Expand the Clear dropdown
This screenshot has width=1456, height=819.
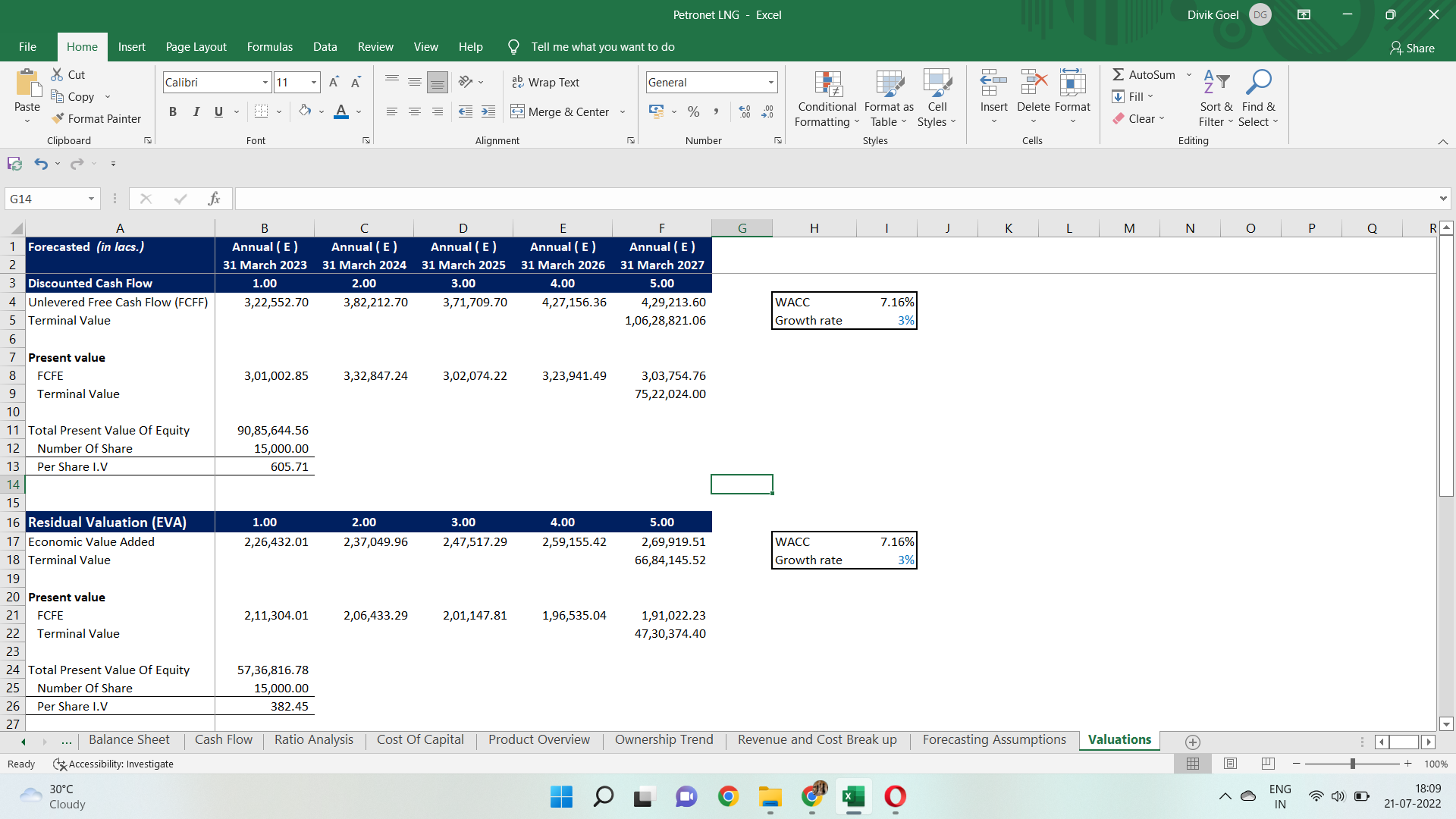[1161, 118]
